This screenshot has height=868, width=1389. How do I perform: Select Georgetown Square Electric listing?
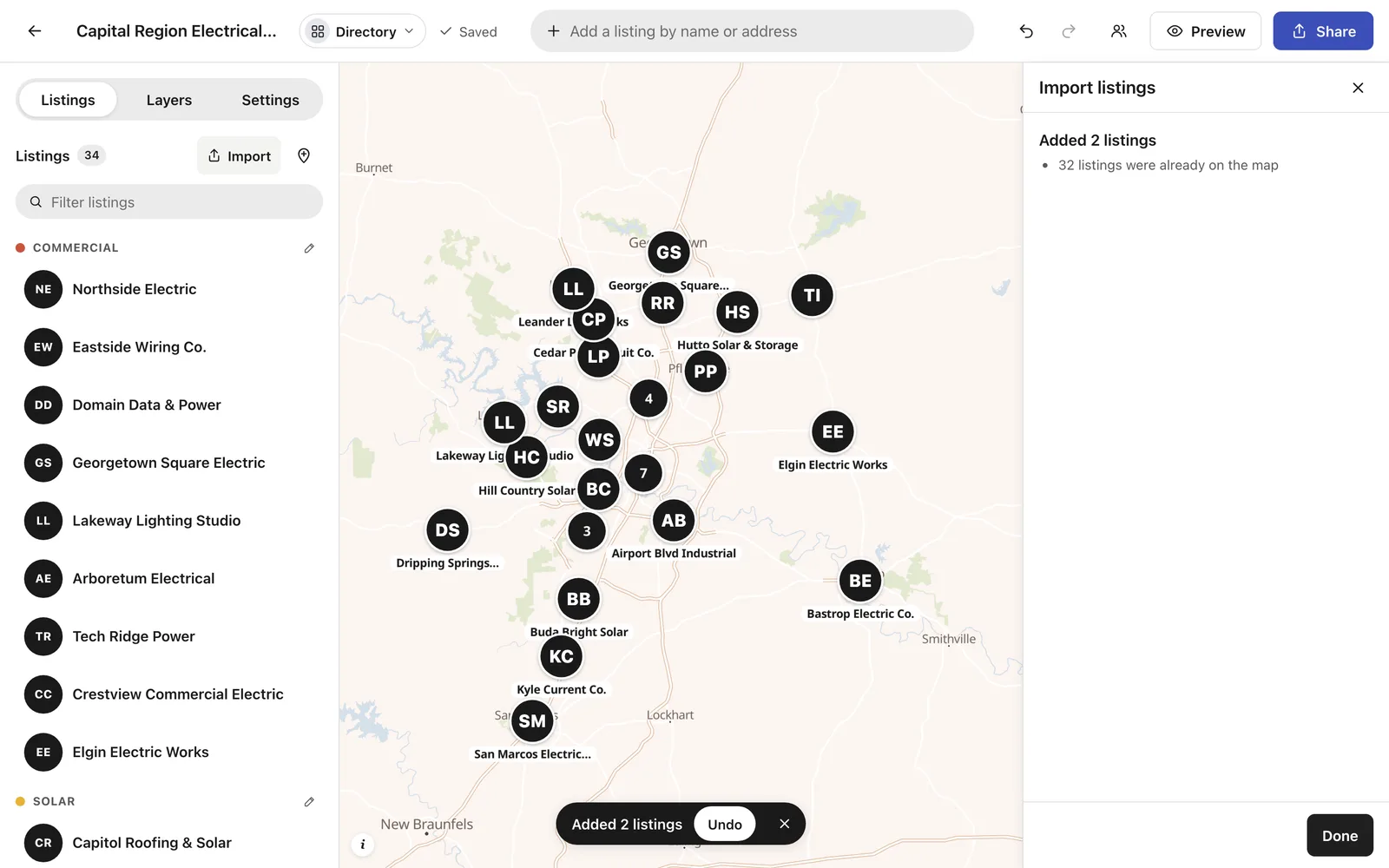pyautogui.click(x=169, y=463)
